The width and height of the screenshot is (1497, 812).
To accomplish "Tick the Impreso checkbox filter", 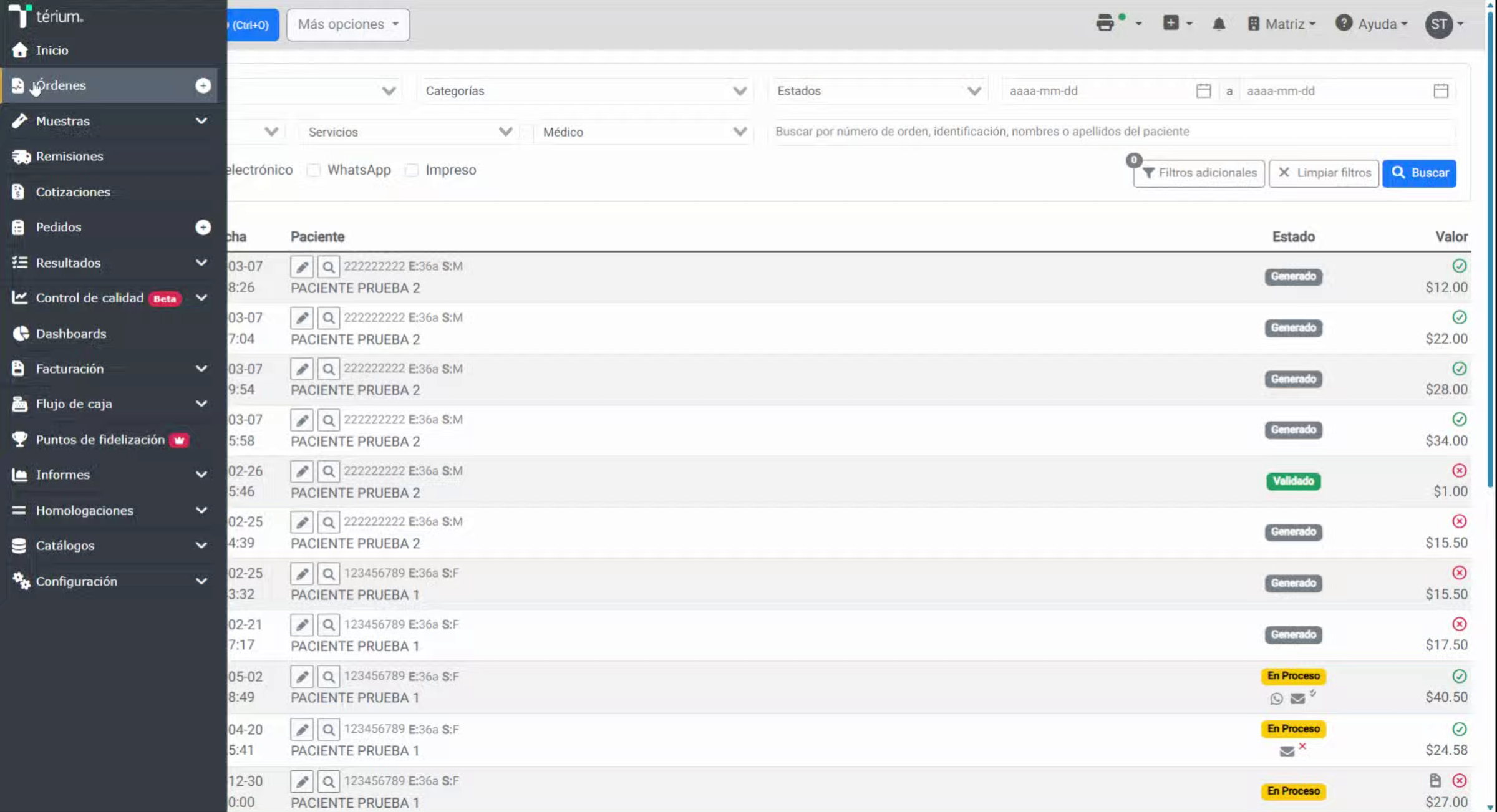I will 412,170.
